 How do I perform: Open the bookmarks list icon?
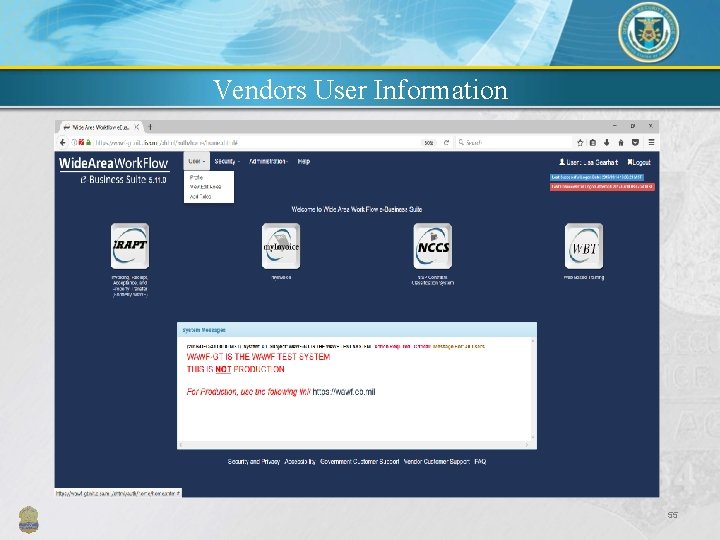(x=593, y=143)
